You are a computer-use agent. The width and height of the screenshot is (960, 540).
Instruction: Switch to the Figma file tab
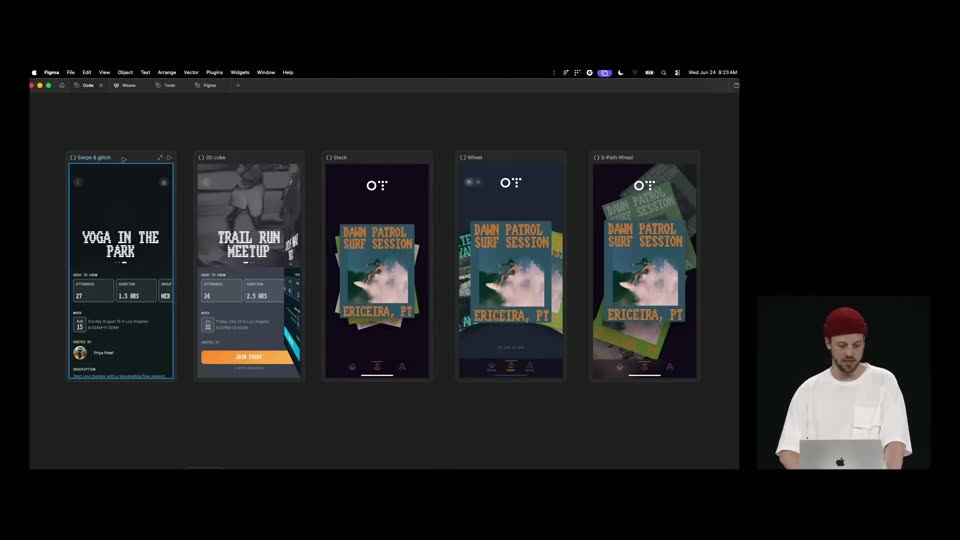coord(206,85)
